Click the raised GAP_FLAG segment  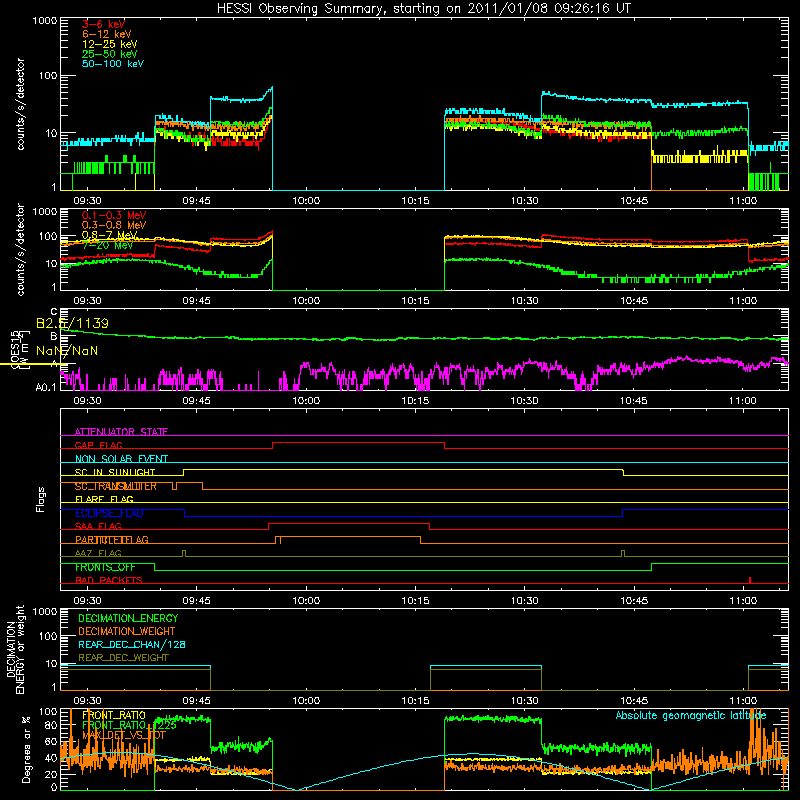358,443
